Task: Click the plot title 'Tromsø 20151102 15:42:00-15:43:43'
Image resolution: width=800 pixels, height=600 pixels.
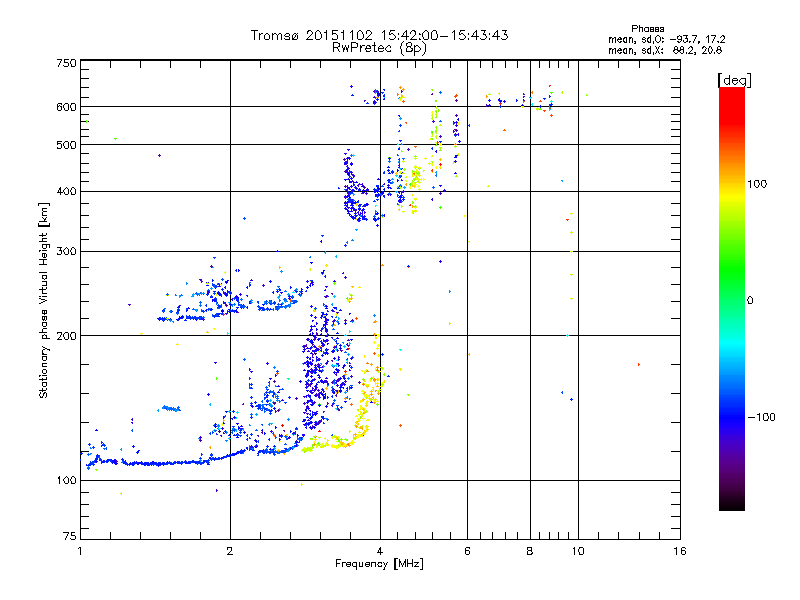Action: (x=379, y=35)
